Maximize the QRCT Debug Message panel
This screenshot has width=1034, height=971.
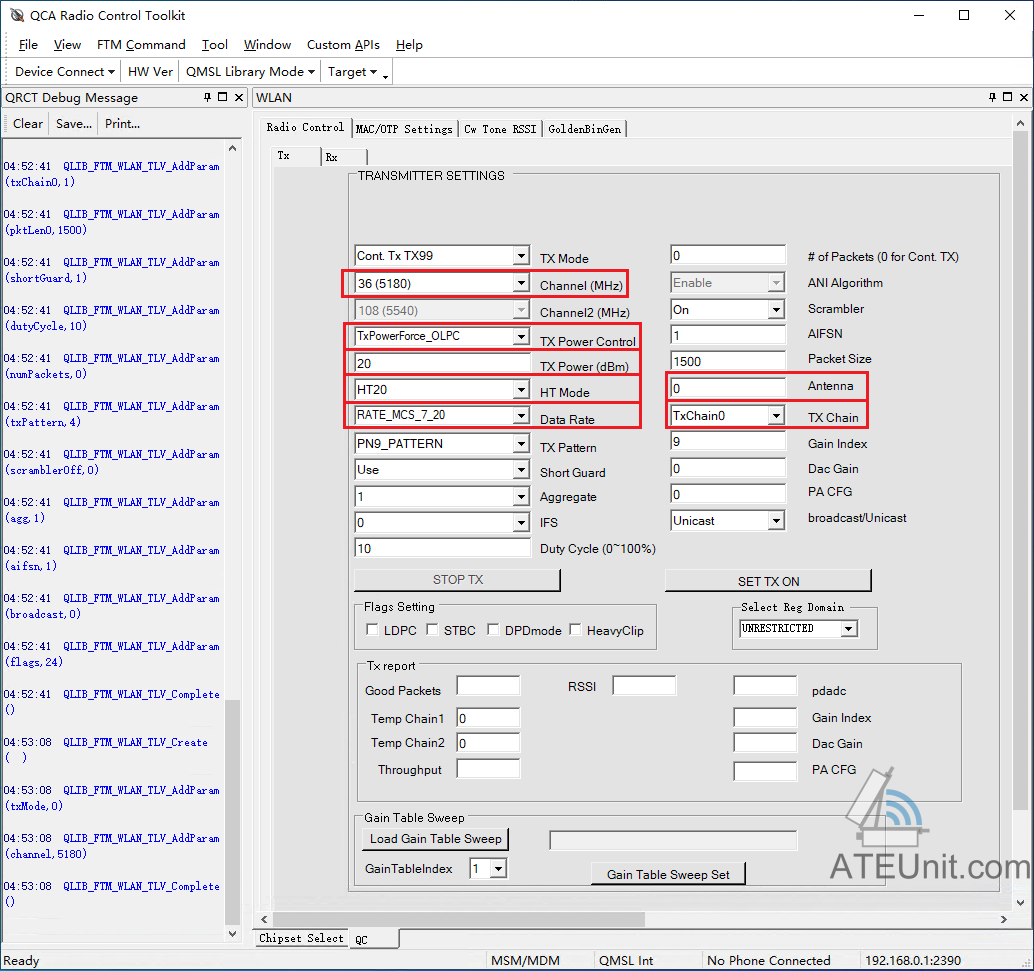click(223, 97)
